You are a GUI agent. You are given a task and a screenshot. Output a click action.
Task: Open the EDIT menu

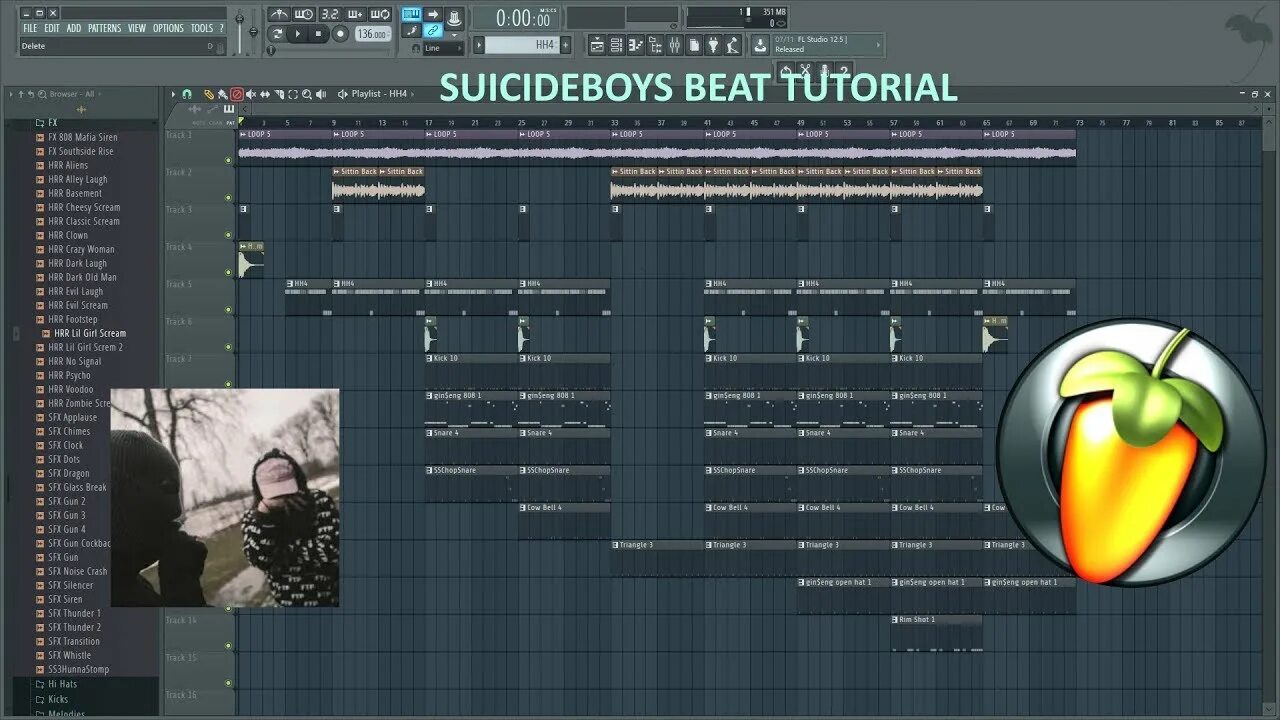click(52, 28)
